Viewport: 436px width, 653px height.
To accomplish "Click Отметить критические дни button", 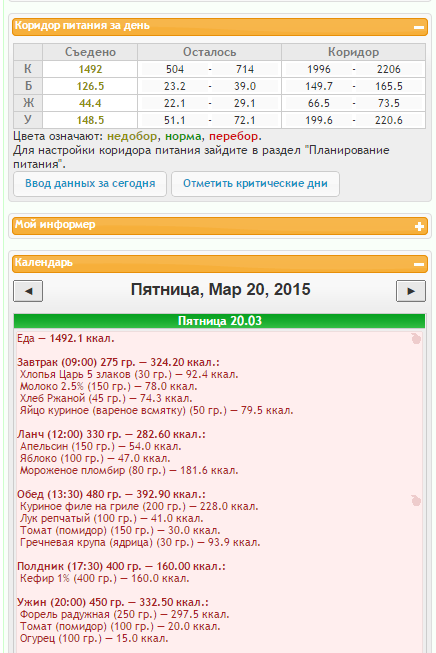I will 255,184.
